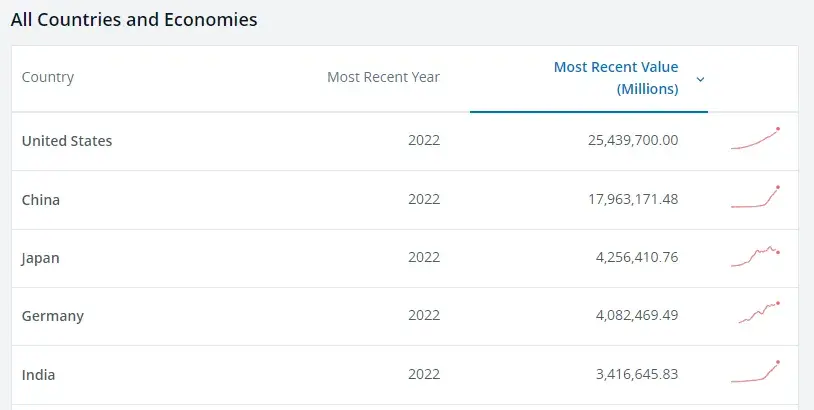
Task: Sort by Most Recent Year column header
Action: (383, 78)
